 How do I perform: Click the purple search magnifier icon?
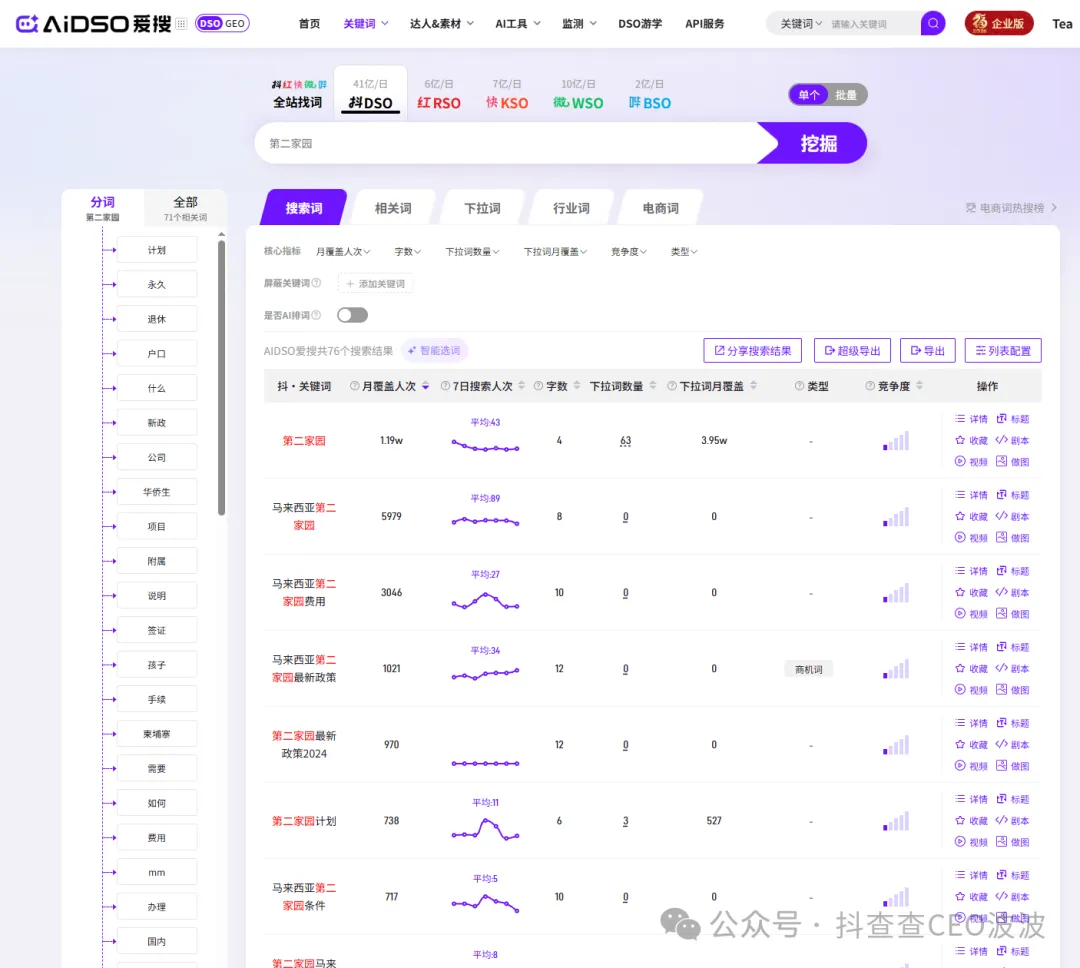[x=932, y=23]
